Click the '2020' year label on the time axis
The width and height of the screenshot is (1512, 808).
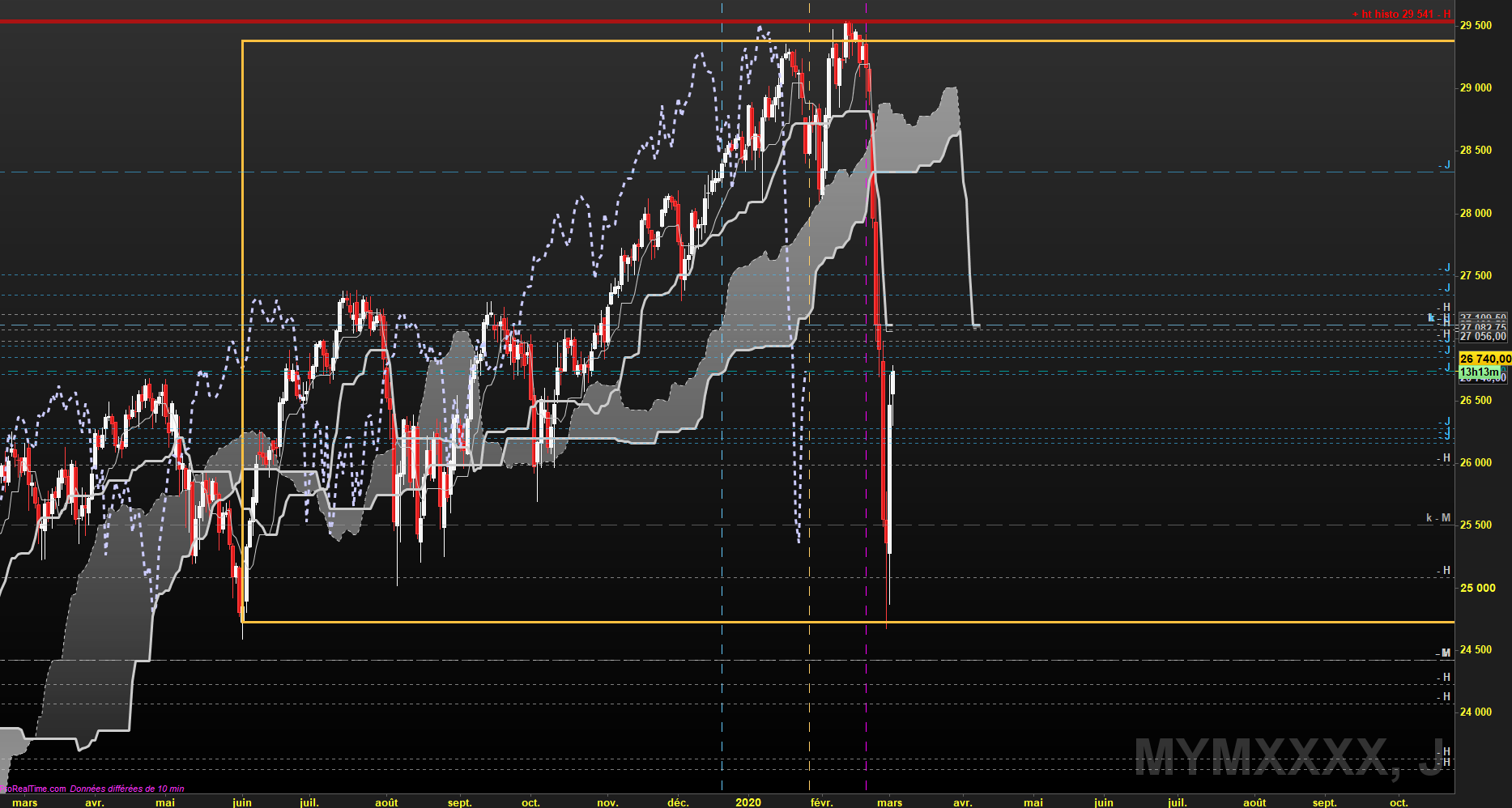click(748, 802)
